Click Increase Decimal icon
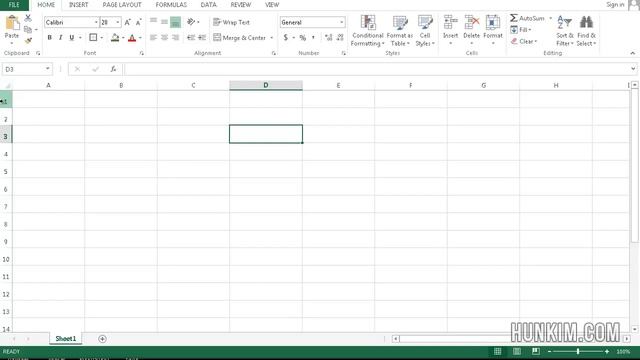Image resolution: width=640 pixels, height=360 pixels. pos(329,38)
